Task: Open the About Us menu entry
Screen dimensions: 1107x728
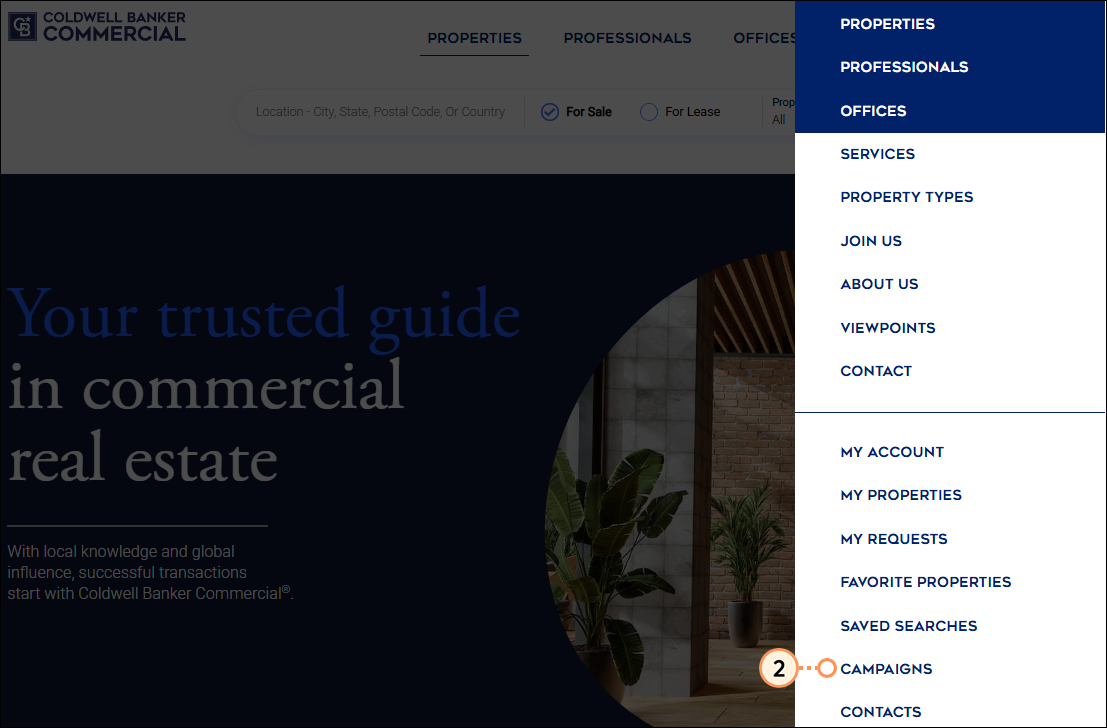Action: pos(879,284)
